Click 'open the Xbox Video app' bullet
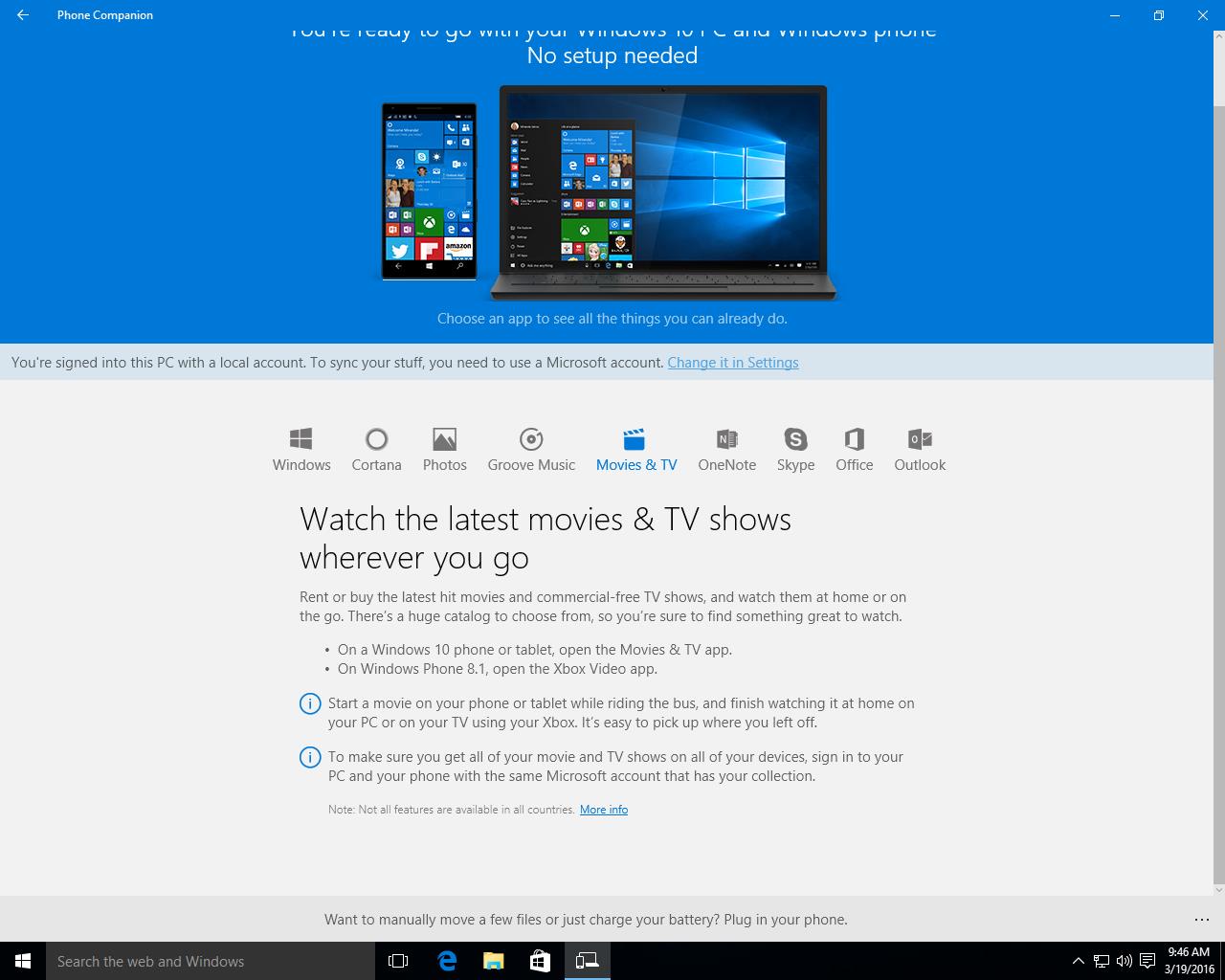The image size is (1225, 980). point(498,669)
